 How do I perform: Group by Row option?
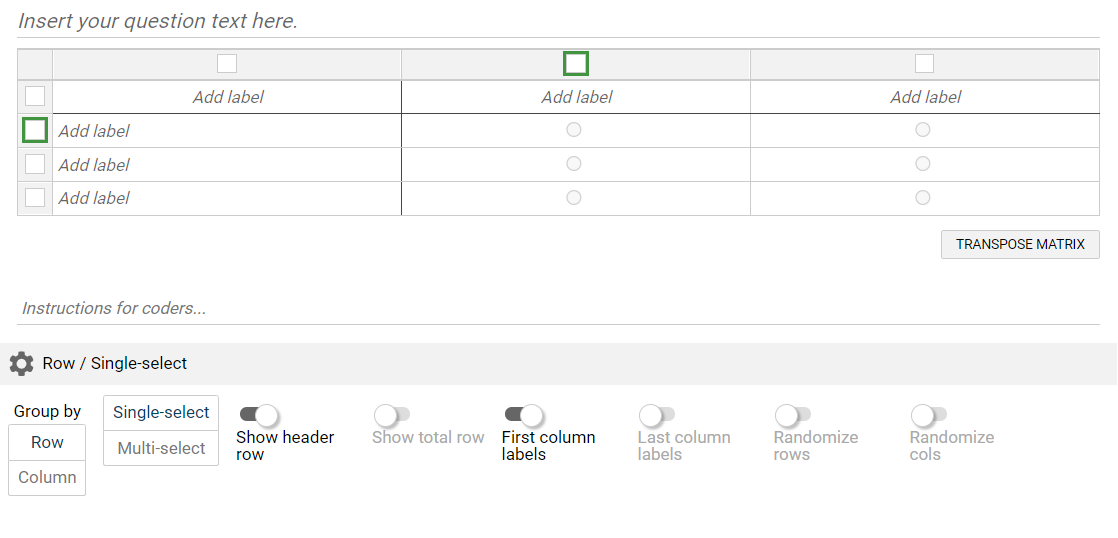(47, 442)
